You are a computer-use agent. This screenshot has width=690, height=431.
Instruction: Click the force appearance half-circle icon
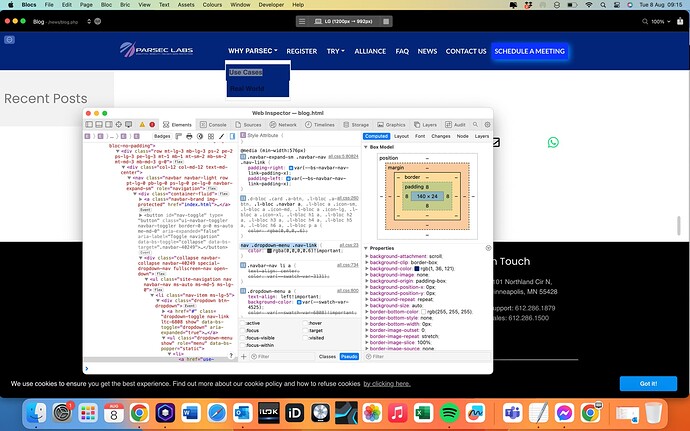coord(200,136)
